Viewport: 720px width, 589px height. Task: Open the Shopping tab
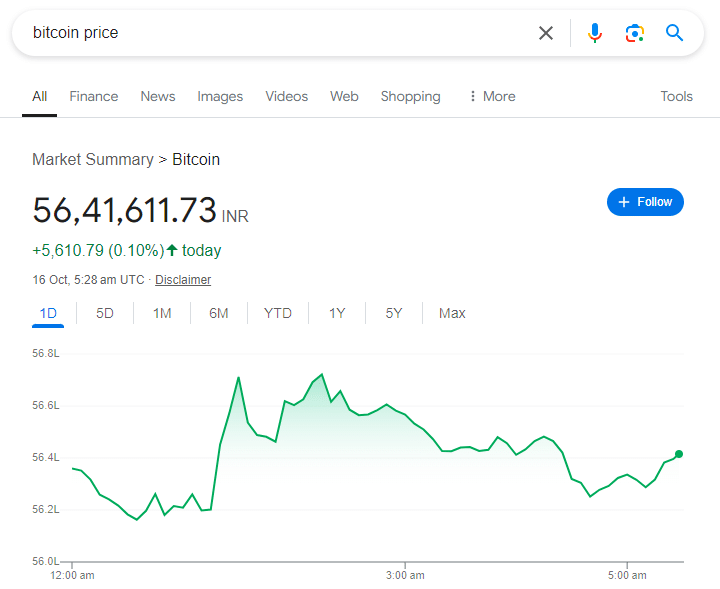pyautogui.click(x=410, y=96)
